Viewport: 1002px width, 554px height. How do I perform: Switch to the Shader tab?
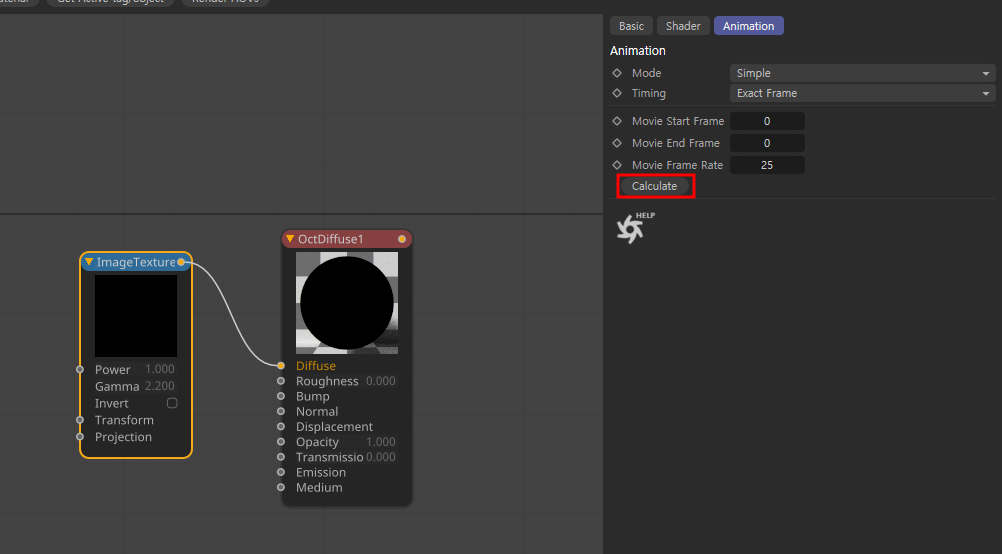coord(683,26)
